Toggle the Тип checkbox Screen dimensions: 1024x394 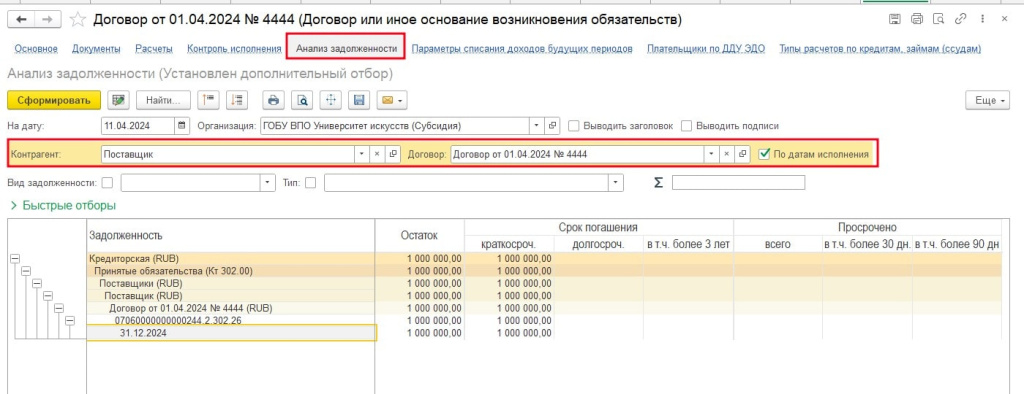coord(310,183)
